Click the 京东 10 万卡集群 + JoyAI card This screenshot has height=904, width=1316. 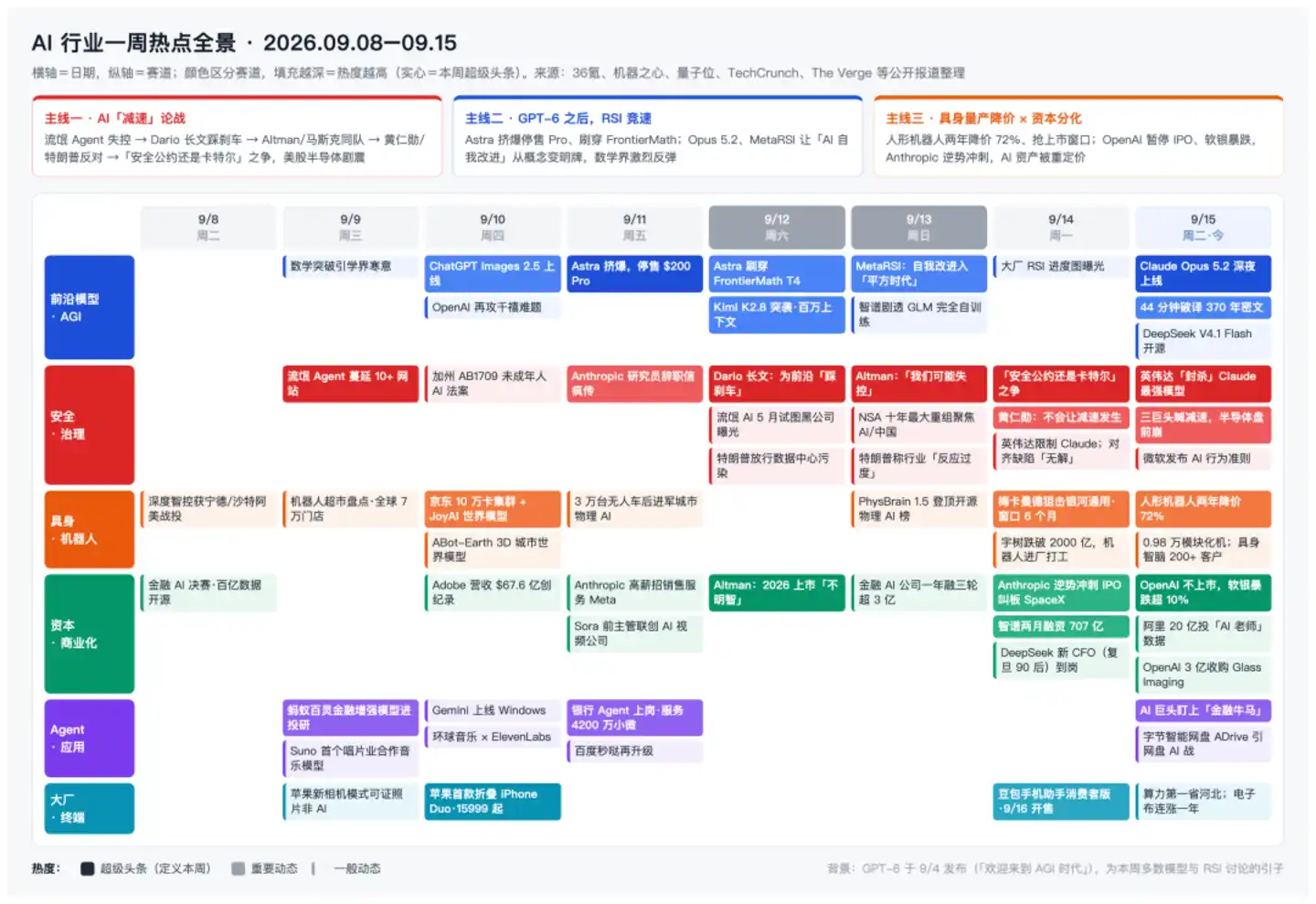tap(493, 509)
